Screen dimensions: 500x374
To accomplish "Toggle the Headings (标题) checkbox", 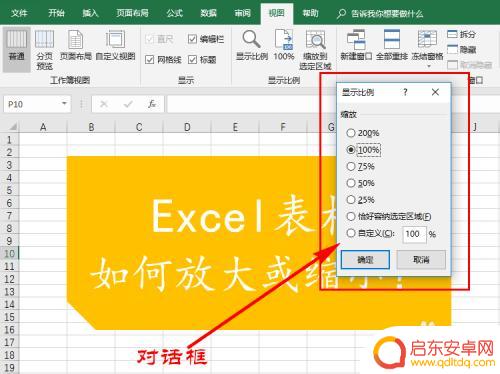I will tap(192, 60).
